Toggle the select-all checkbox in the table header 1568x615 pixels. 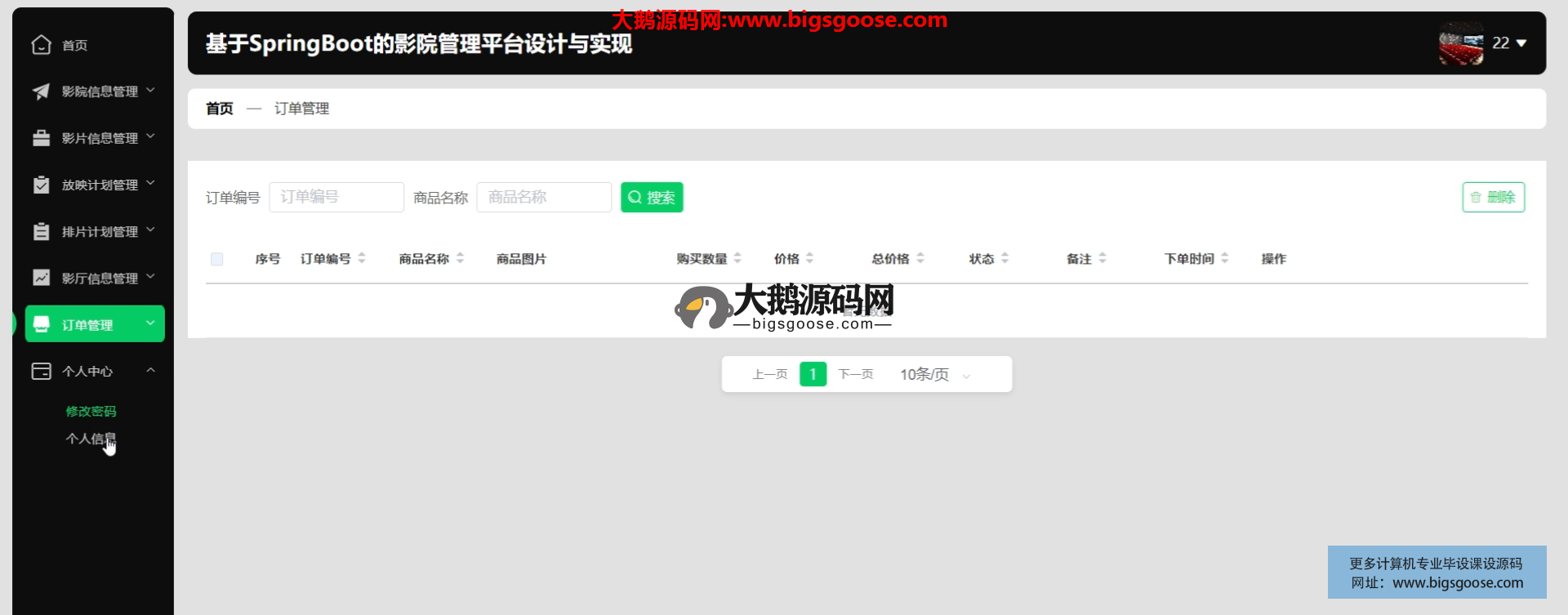[x=216, y=259]
